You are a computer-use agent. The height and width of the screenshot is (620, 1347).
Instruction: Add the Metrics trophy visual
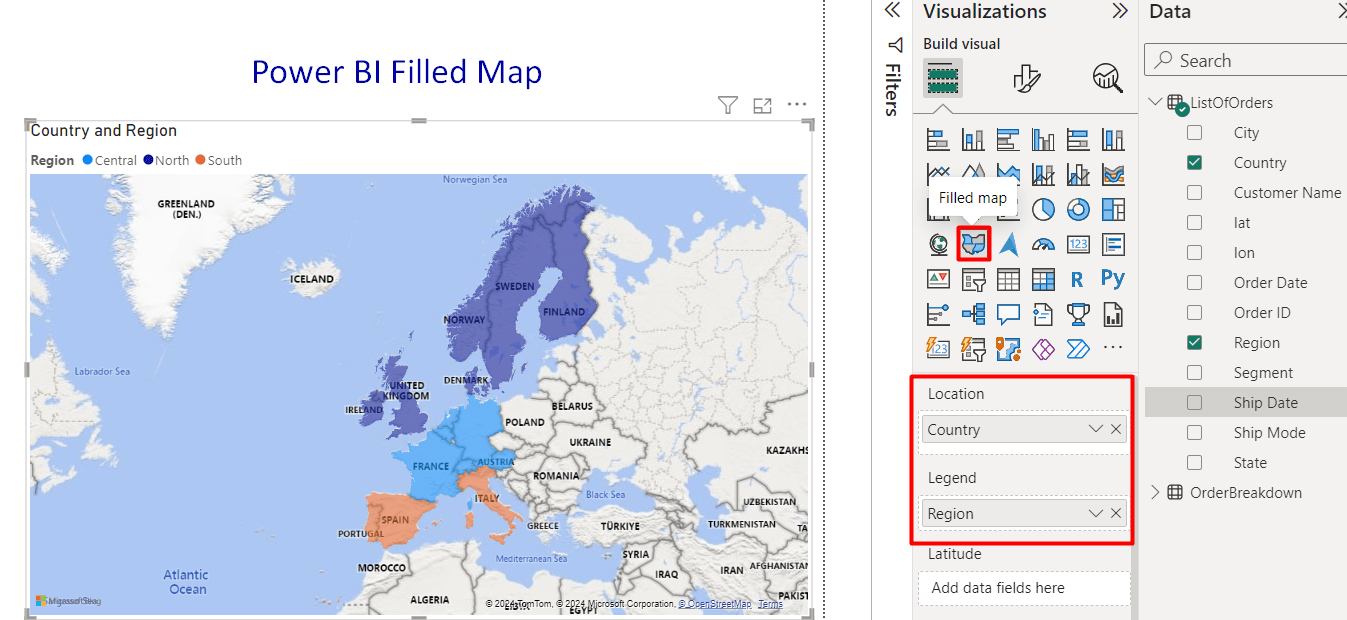click(x=1078, y=314)
